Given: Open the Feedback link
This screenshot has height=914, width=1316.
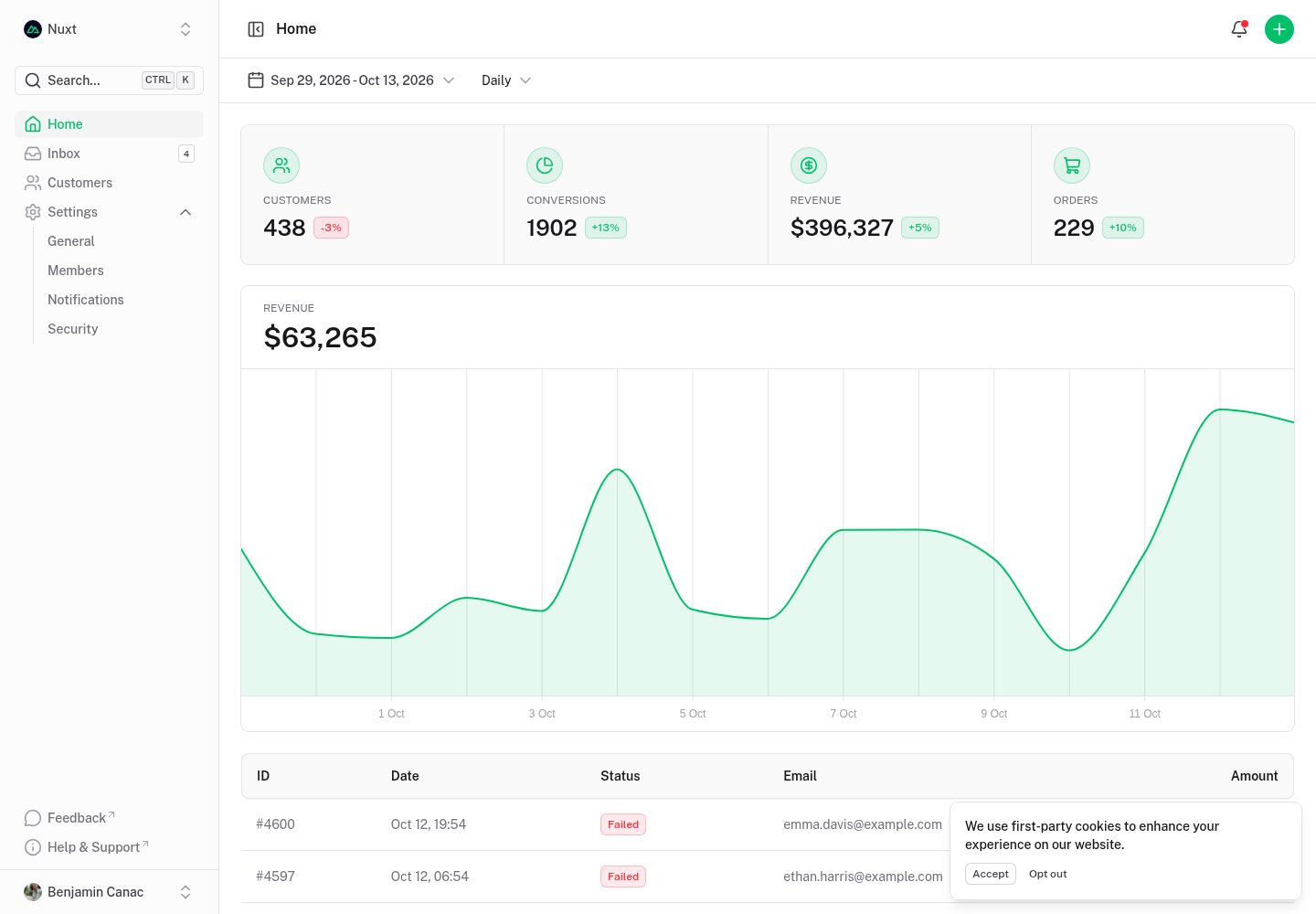Looking at the screenshot, I should (110, 818).
